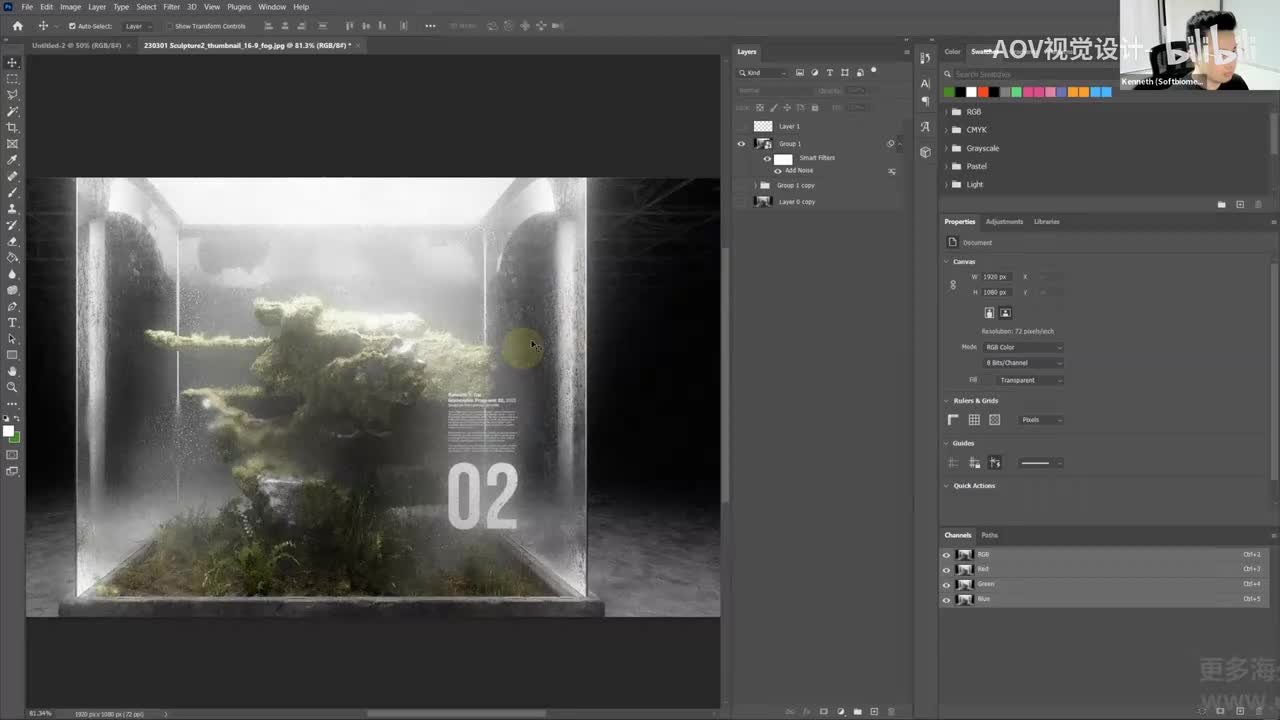Select the Lasso tool
Screen dimensions: 1280x720
click(x=12, y=95)
